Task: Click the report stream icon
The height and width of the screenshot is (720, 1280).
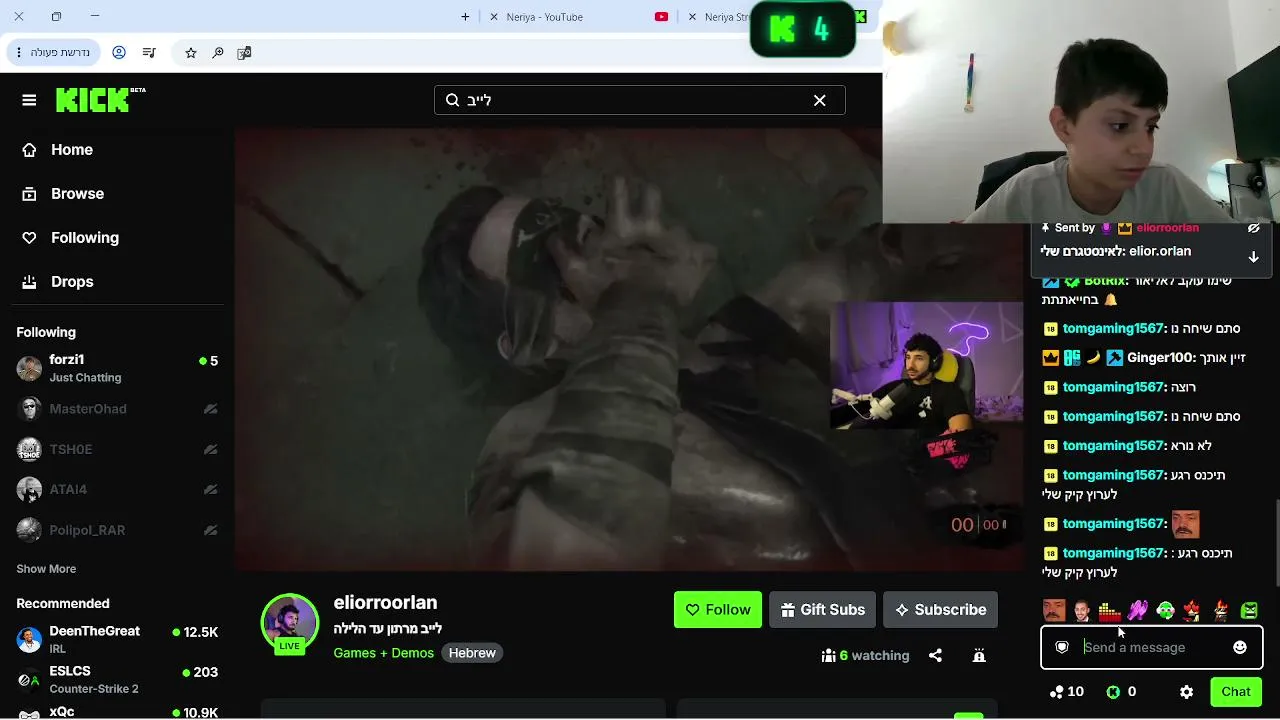Action: click(979, 656)
